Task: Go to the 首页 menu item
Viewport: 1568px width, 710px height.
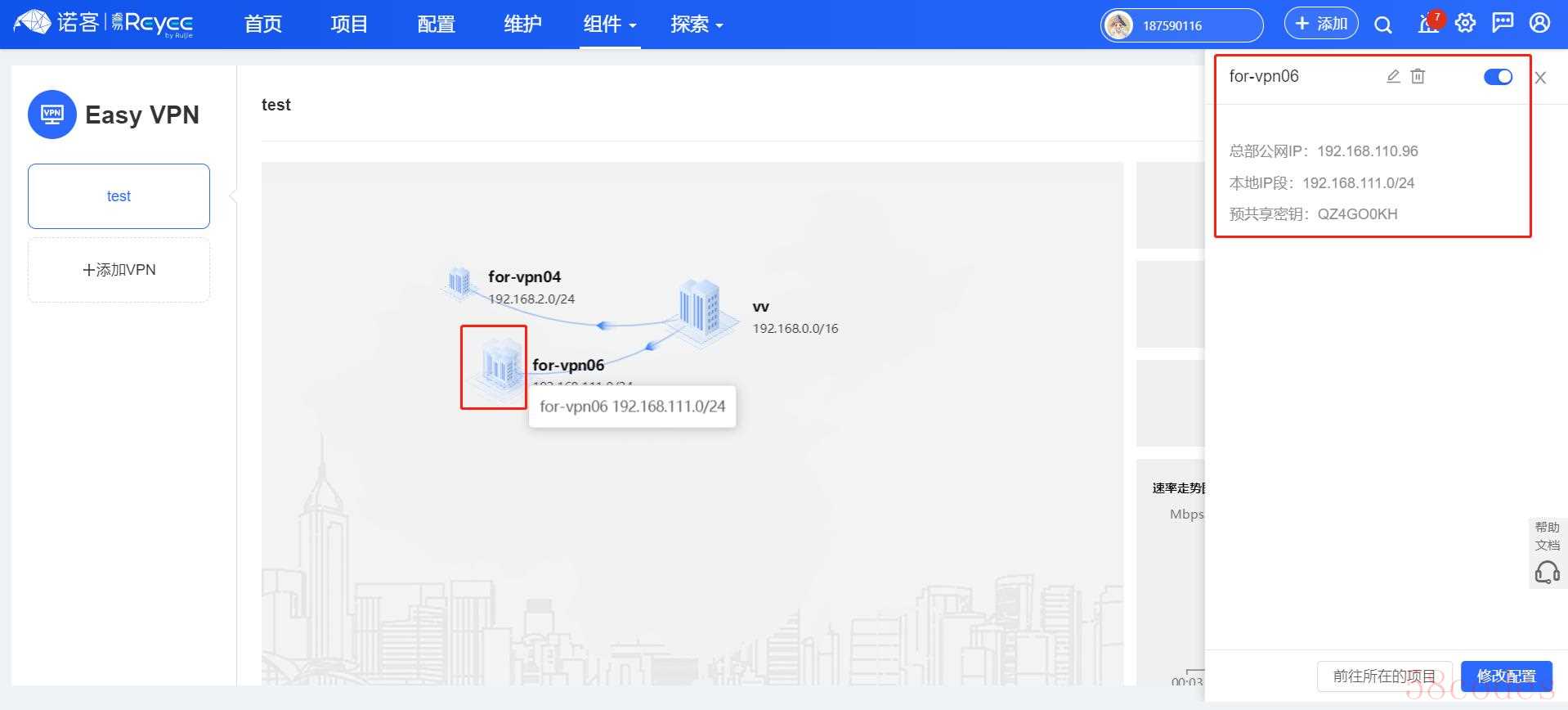Action: [x=262, y=25]
